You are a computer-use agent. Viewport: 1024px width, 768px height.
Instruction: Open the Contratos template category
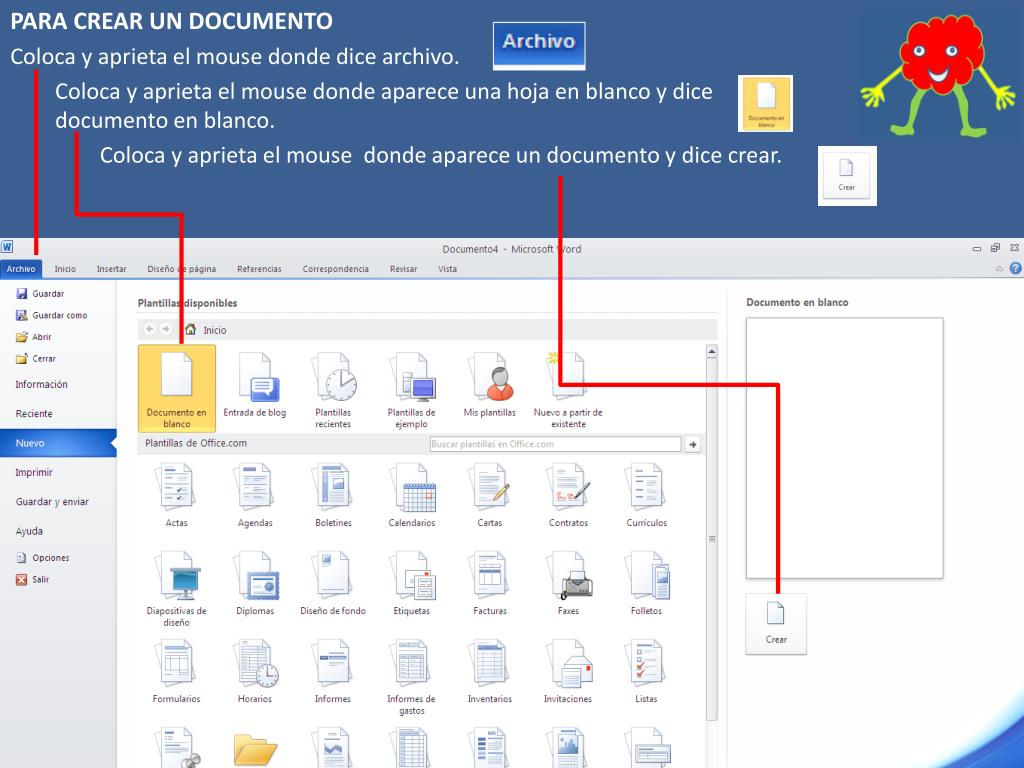(568, 494)
